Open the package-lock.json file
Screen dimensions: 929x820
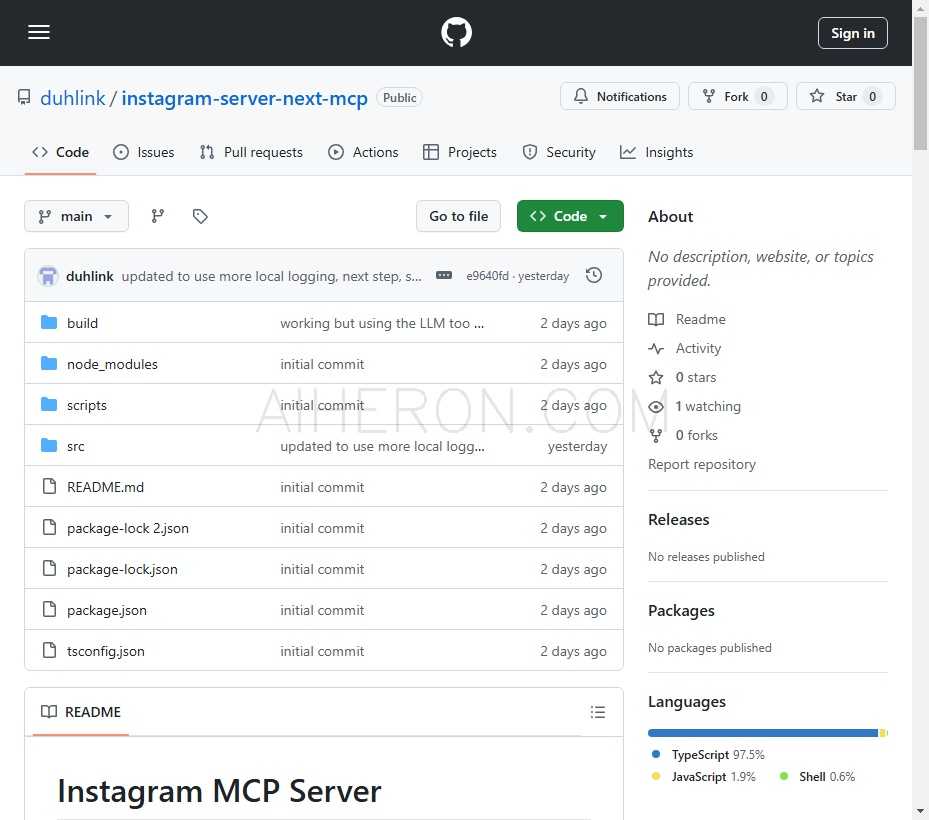122,569
